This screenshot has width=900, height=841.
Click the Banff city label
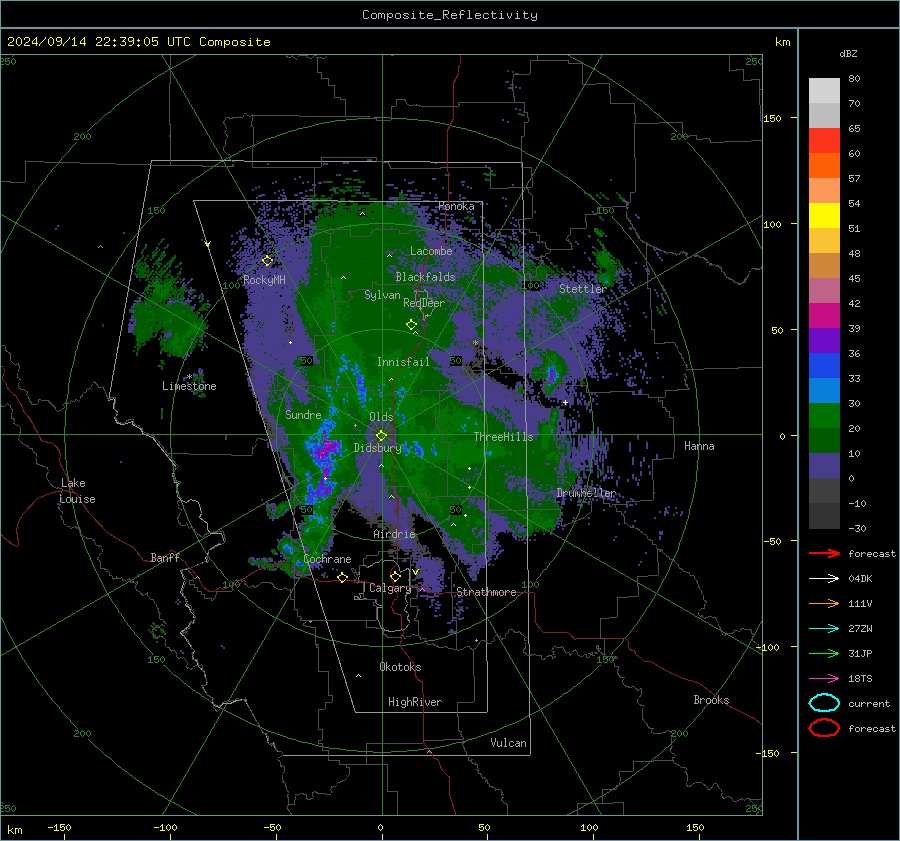pyautogui.click(x=165, y=557)
